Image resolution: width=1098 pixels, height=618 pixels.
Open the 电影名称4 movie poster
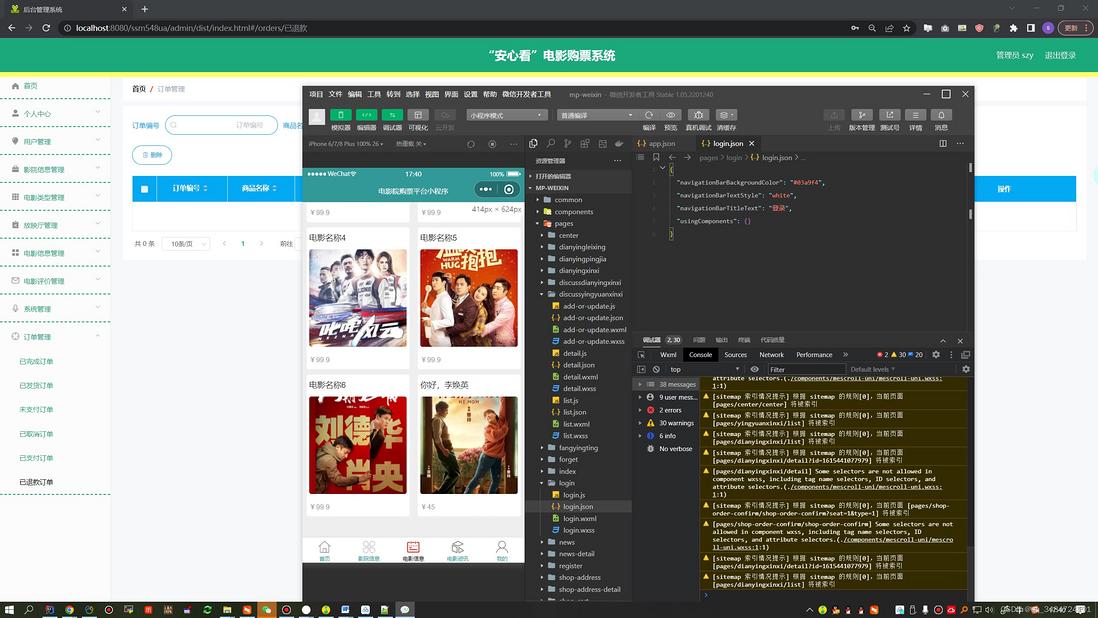358,298
